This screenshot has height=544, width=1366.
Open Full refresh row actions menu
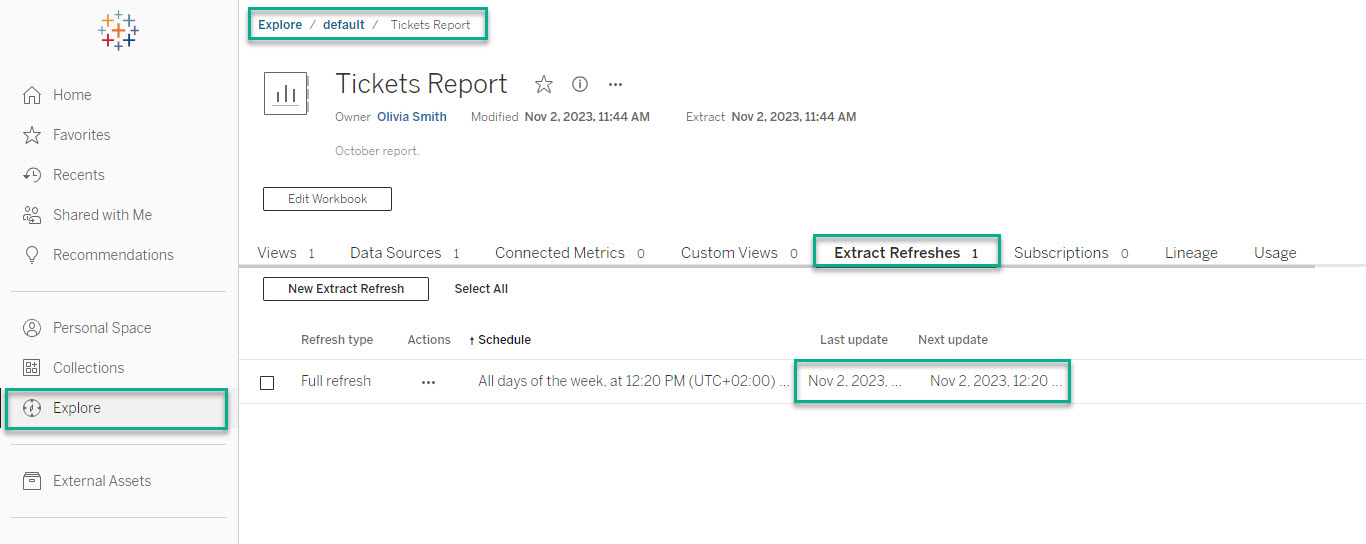(429, 382)
